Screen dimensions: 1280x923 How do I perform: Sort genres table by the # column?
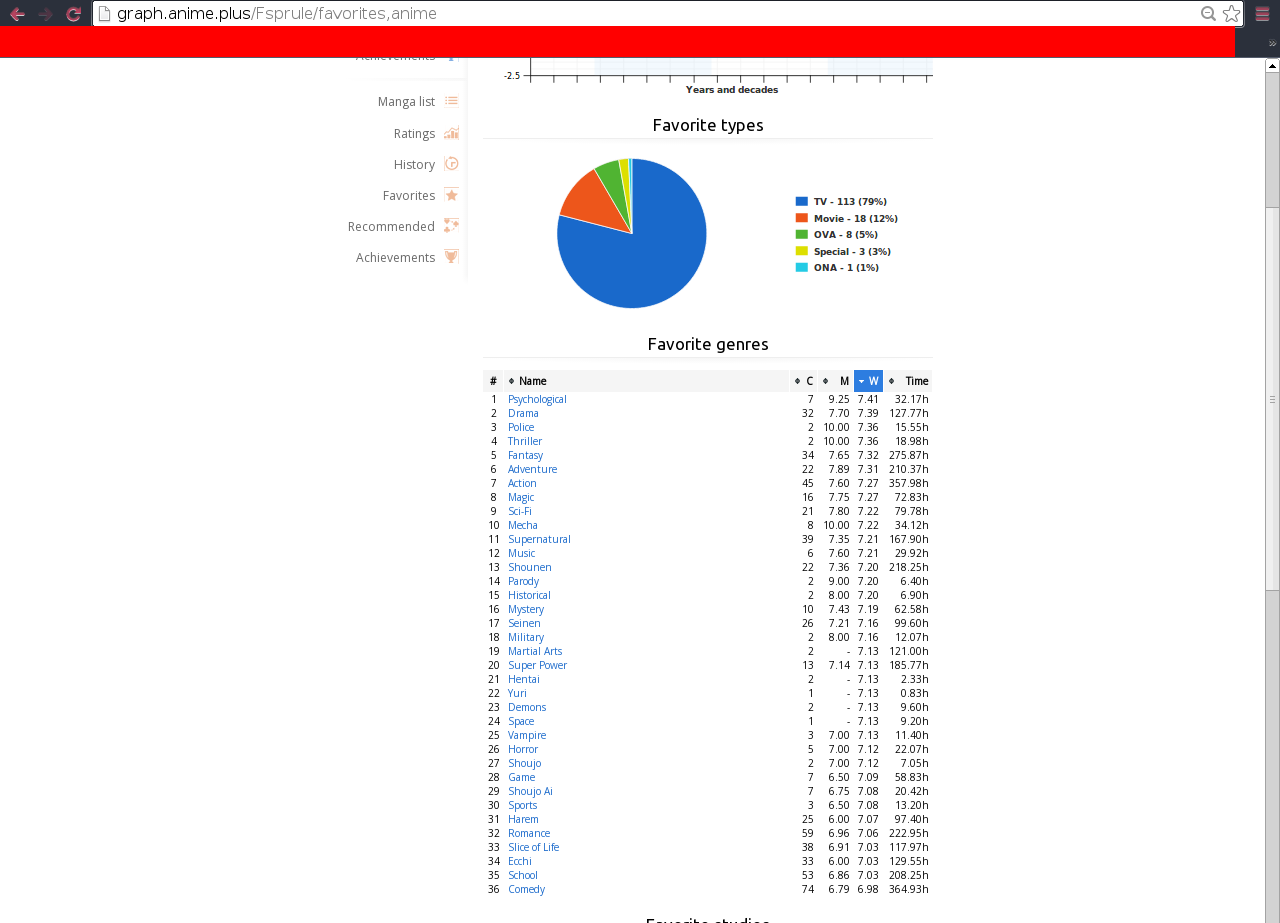[x=493, y=381]
